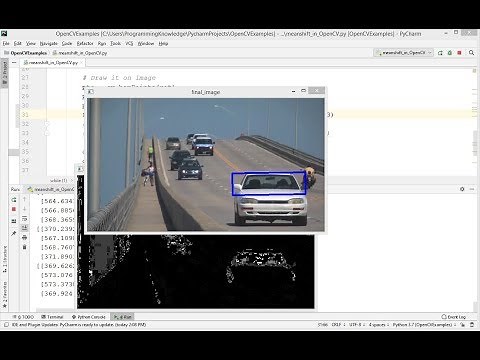Stop the process in Run panel sidebar
The width and height of the screenshot is (480, 360).
coord(14,209)
